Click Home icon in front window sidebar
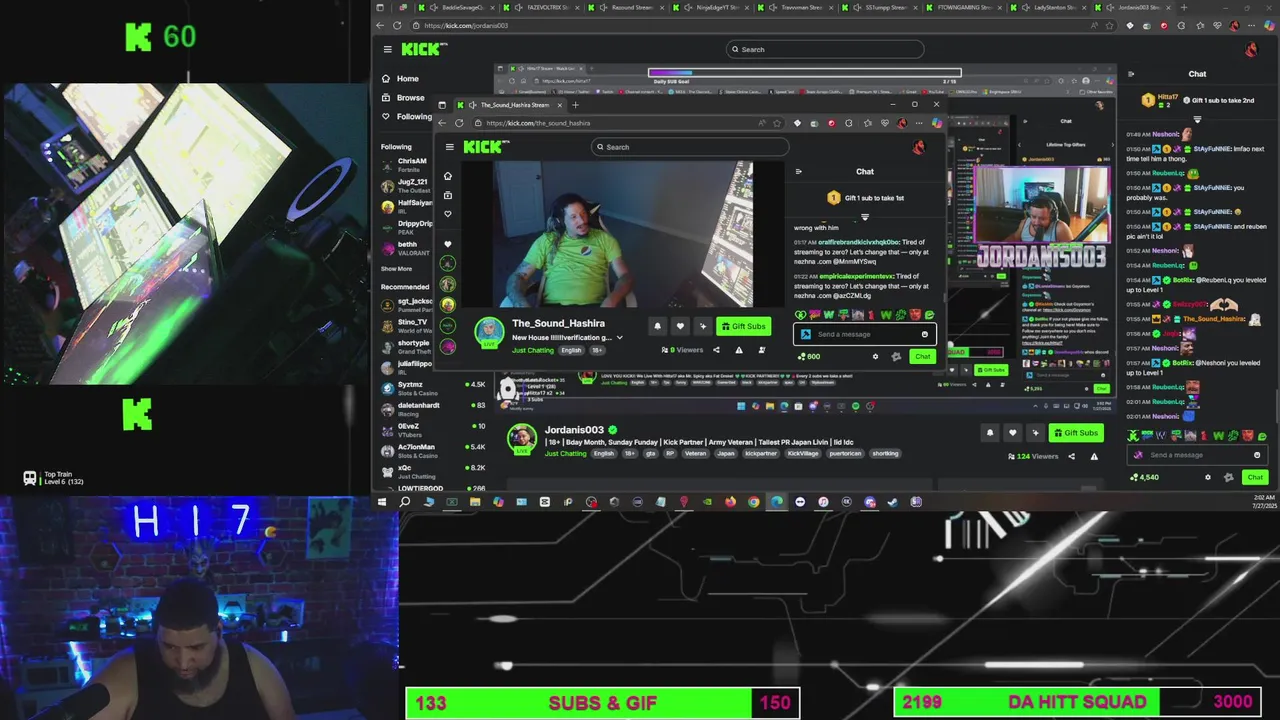 pos(448,176)
